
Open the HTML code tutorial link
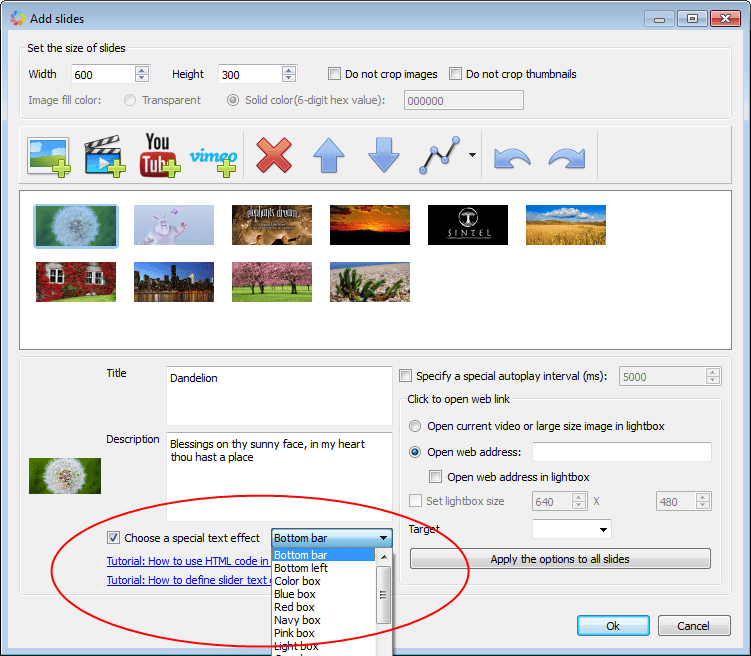tap(188, 561)
